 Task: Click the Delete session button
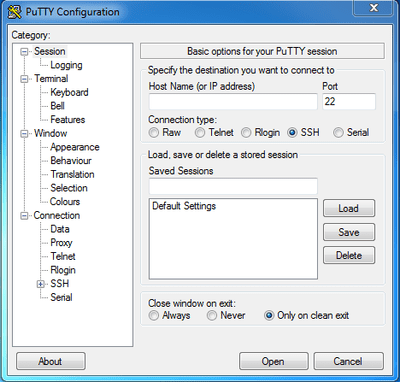[349, 256]
